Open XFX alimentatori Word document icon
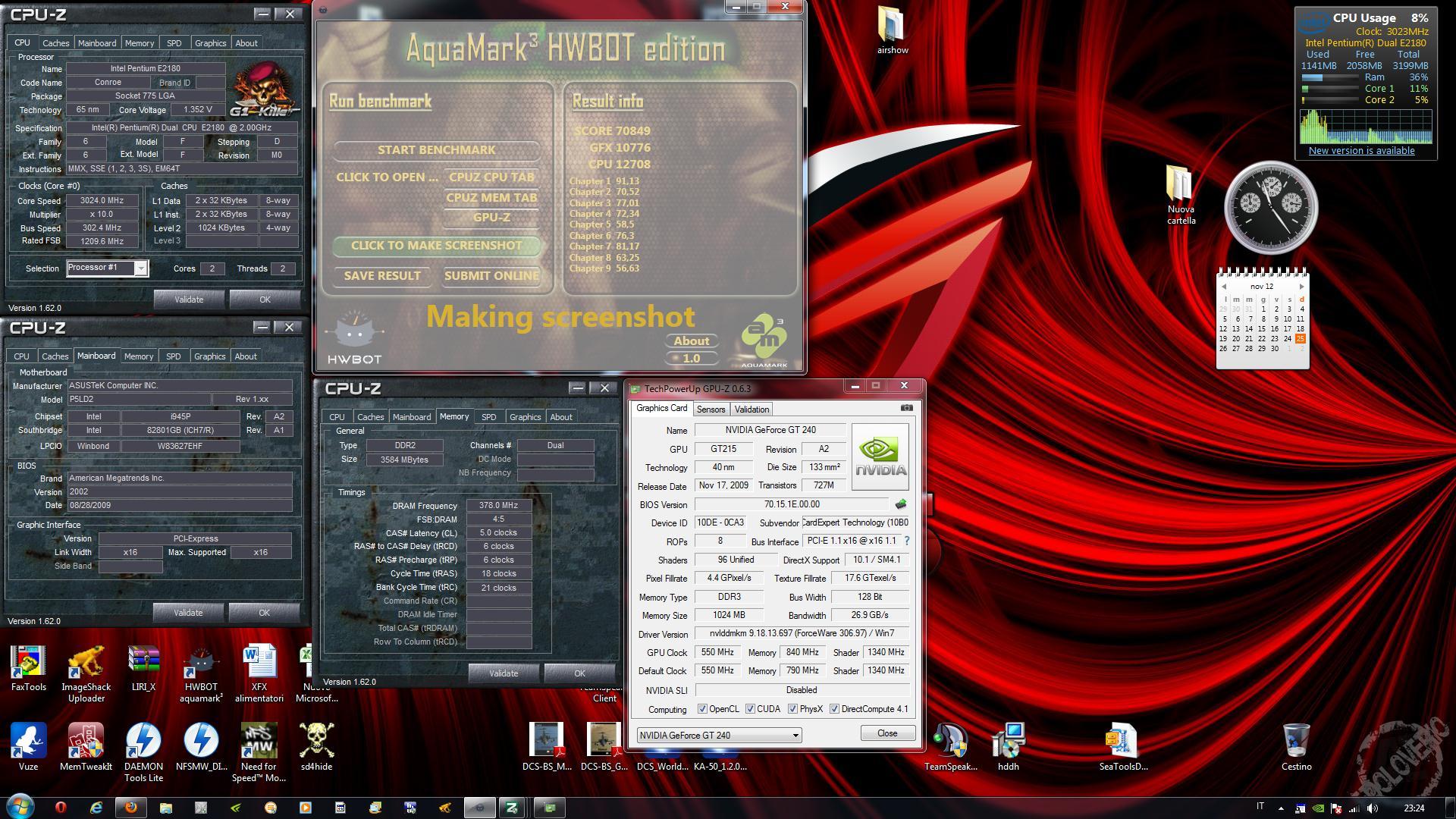1456x819 pixels. click(259, 674)
